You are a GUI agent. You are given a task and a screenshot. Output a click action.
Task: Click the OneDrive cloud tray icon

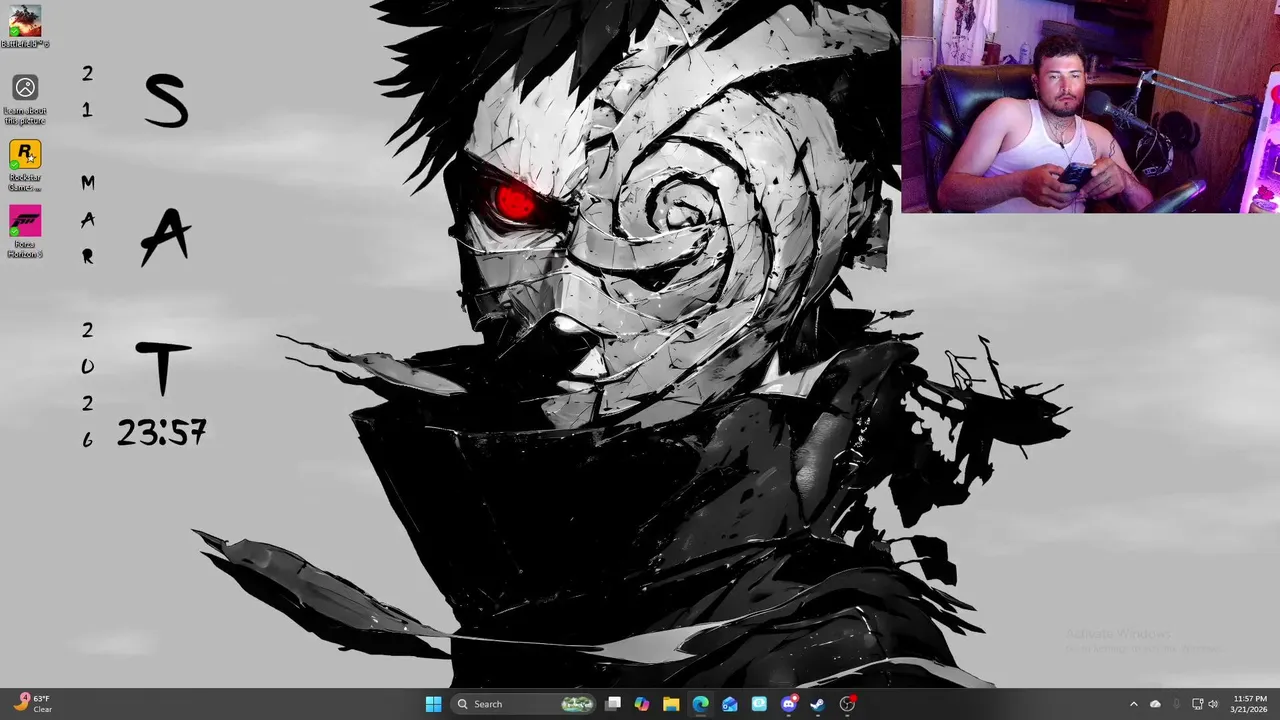pyautogui.click(x=1155, y=704)
